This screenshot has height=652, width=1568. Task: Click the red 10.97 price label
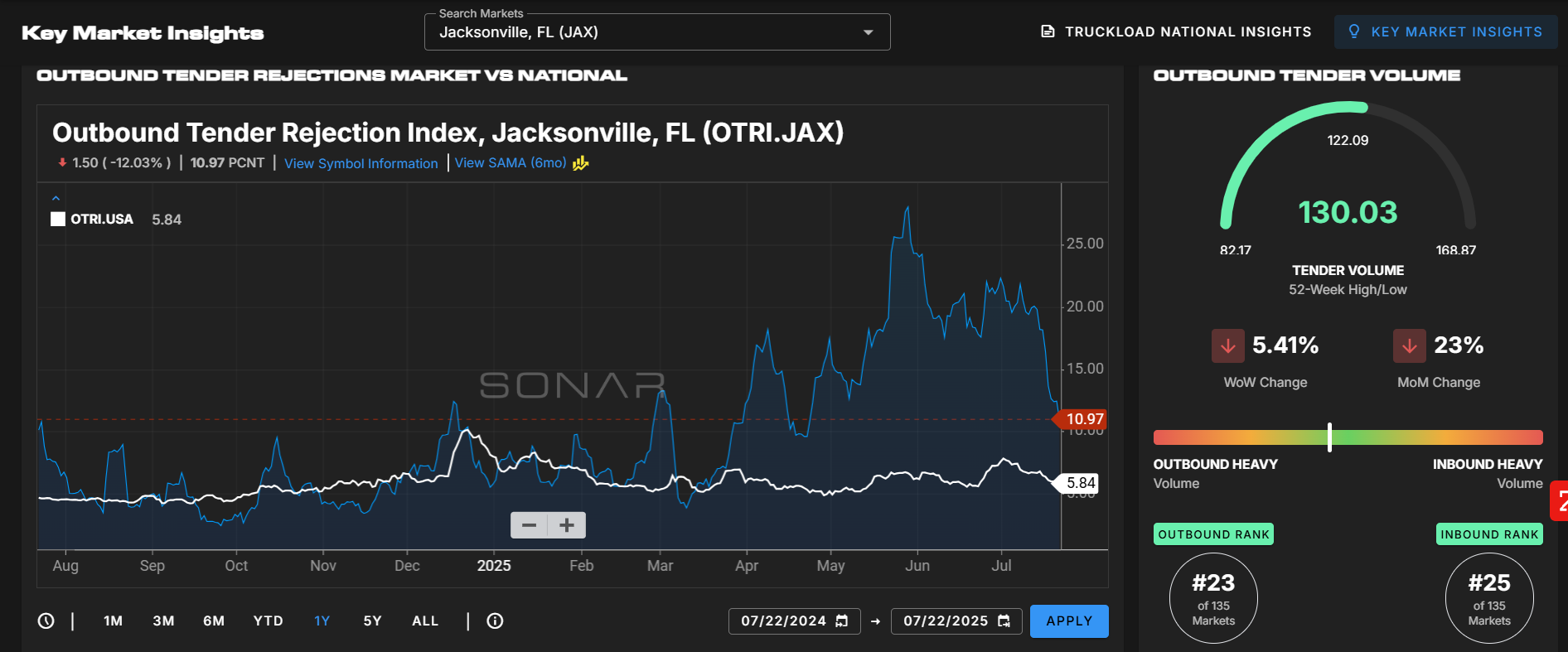tap(1080, 419)
